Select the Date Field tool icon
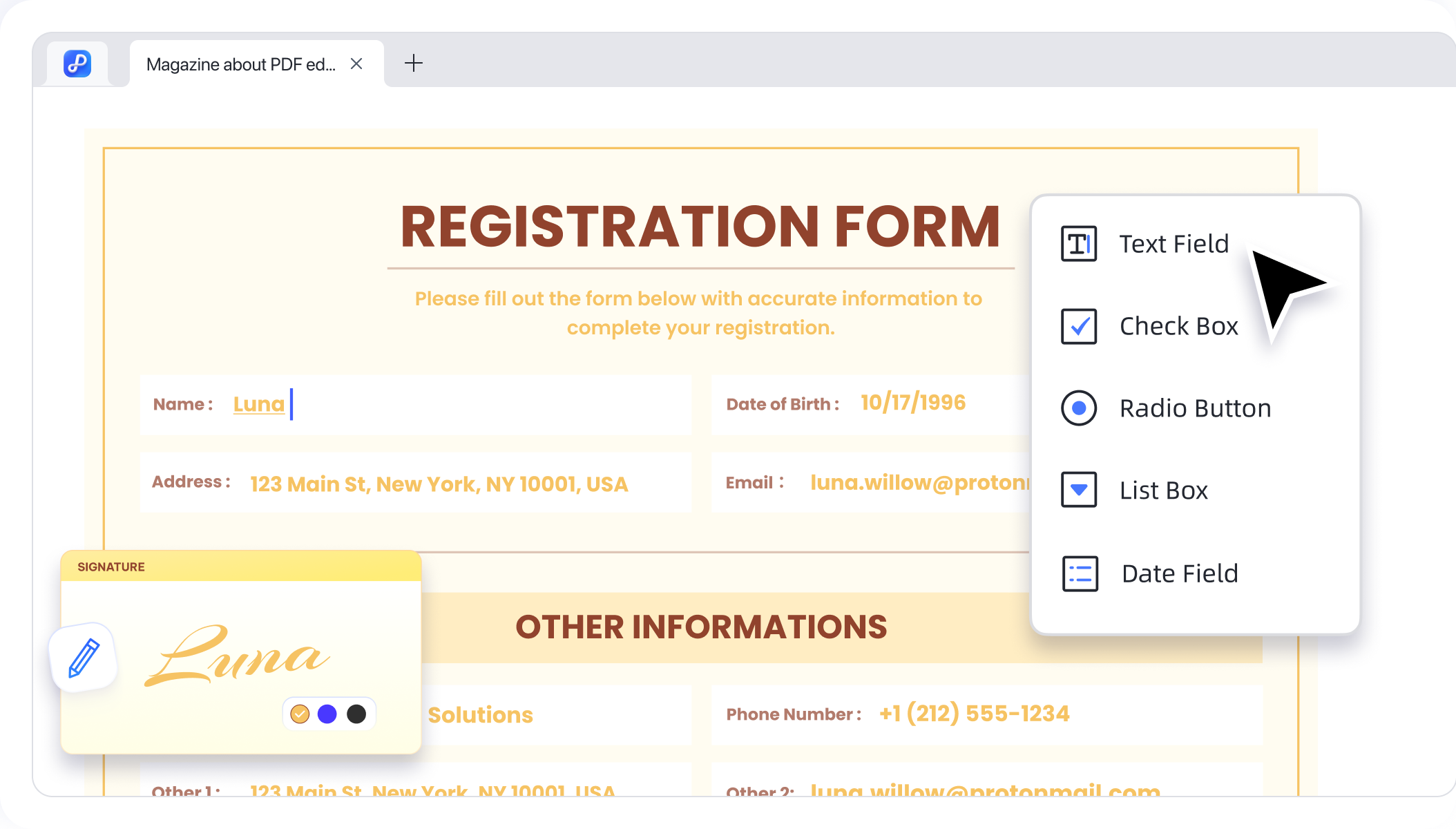Viewport: 1456px width, 829px height. tap(1079, 573)
